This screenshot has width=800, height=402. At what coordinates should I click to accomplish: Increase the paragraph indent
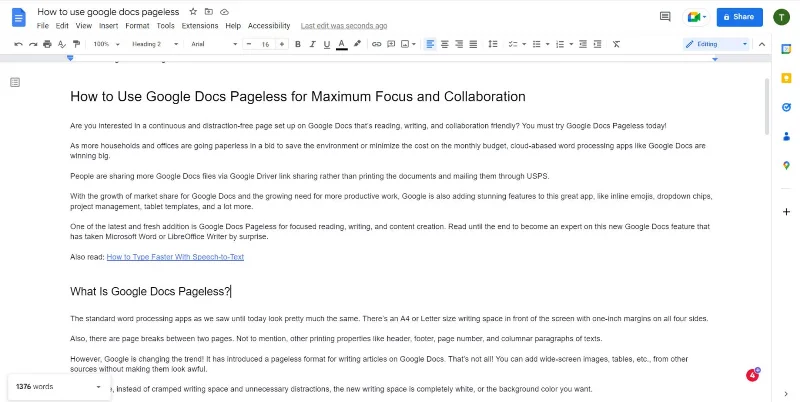click(x=597, y=44)
